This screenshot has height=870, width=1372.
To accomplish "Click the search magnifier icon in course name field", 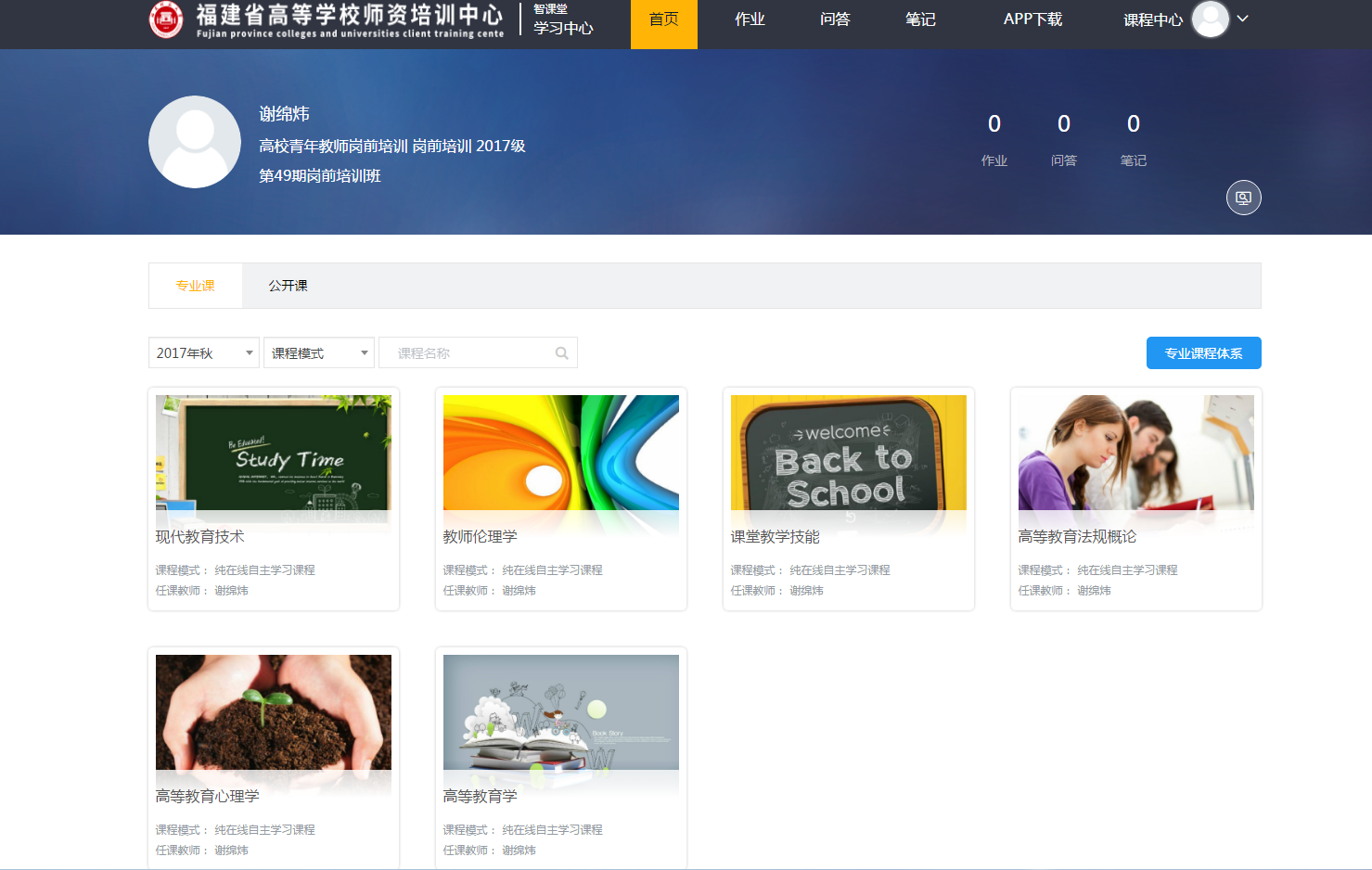I will coord(561,353).
